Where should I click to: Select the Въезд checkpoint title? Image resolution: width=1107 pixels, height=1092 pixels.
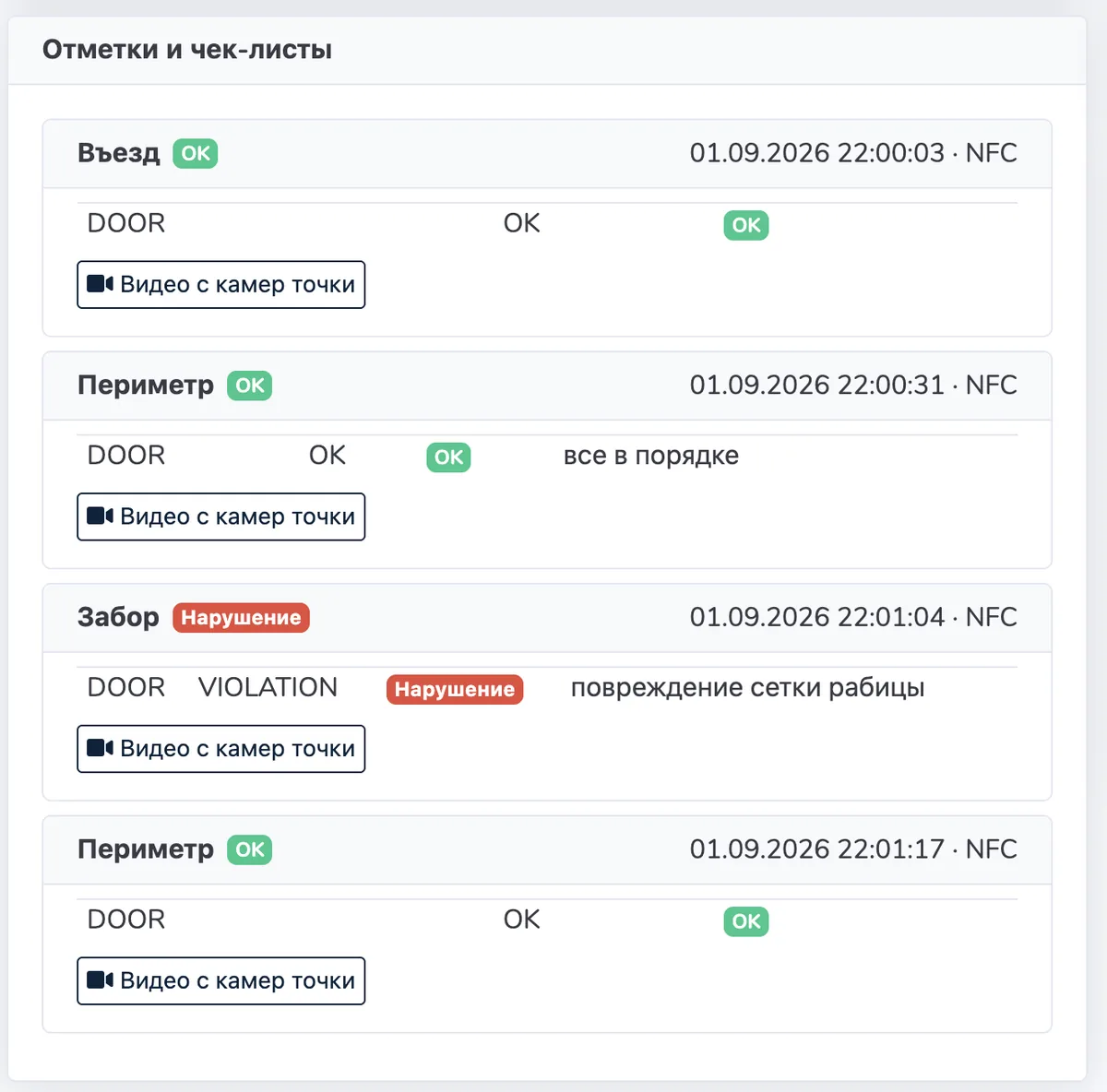[118, 153]
